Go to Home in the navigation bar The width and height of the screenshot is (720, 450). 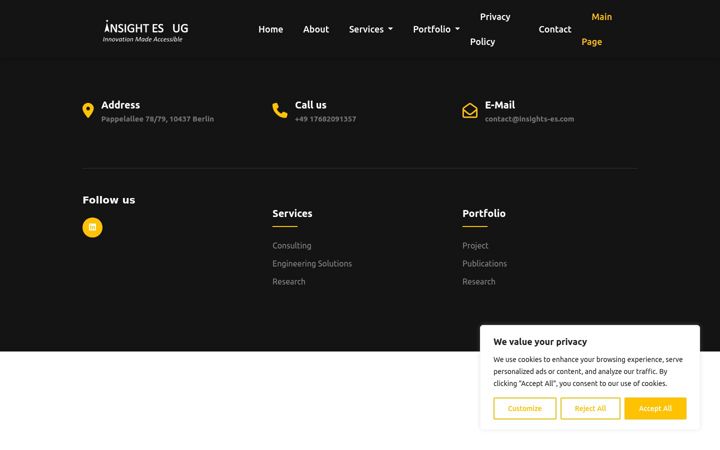coord(270,29)
